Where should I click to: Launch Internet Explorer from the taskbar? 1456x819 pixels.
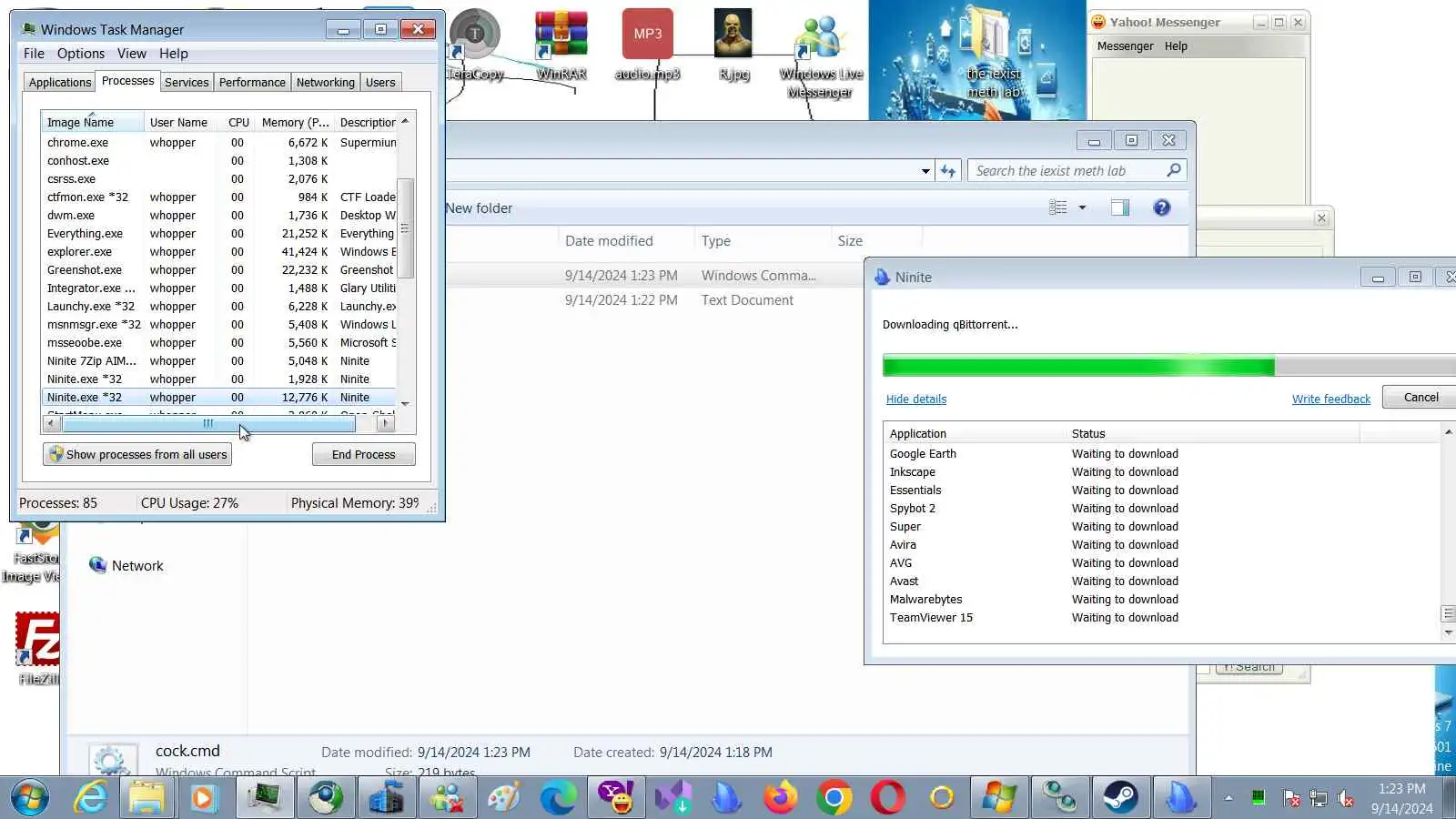pos(90,798)
